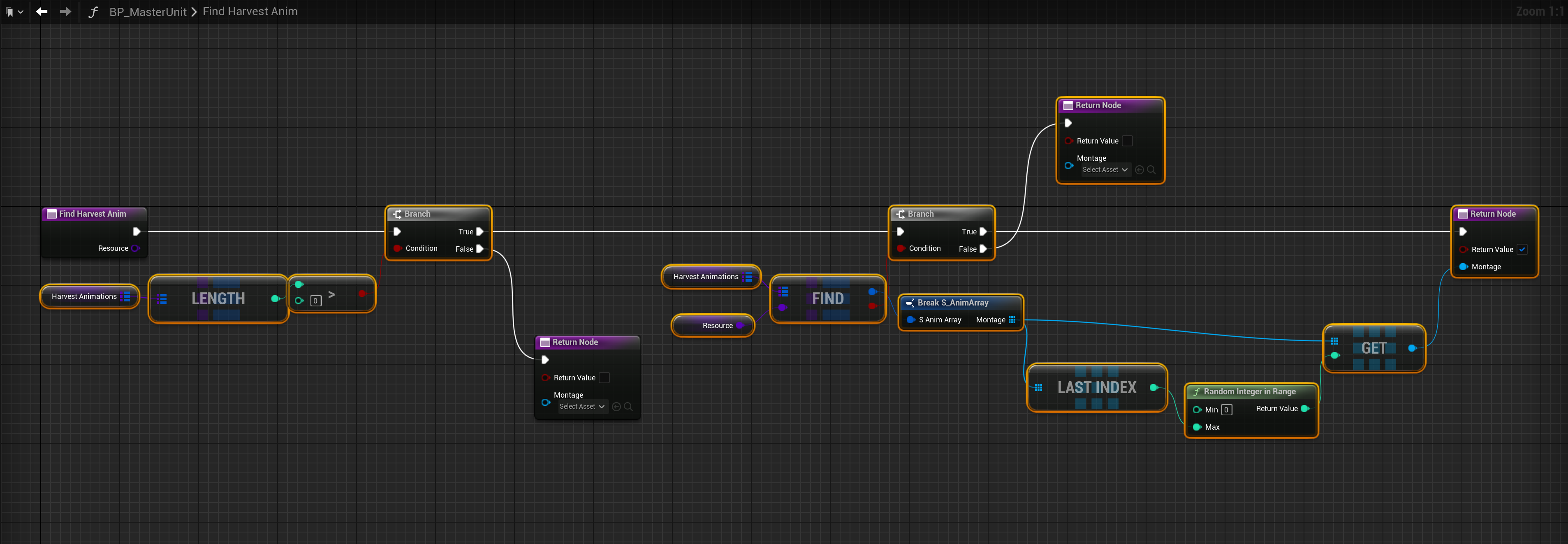Click Max pin on Random Integer in Range
The width and height of the screenshot is (1568, 544).
(x=1197, y=427)
